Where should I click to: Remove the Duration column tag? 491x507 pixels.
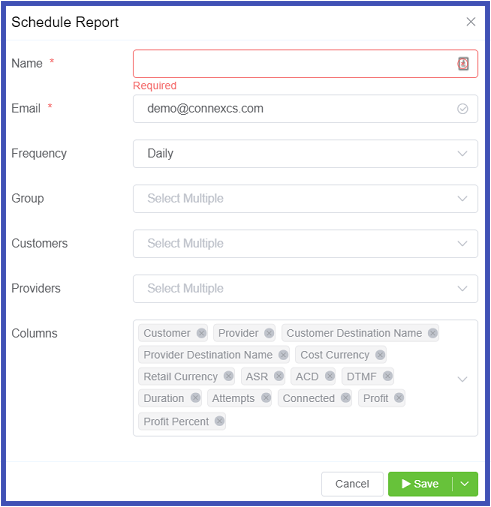click(x=195, y=398)
